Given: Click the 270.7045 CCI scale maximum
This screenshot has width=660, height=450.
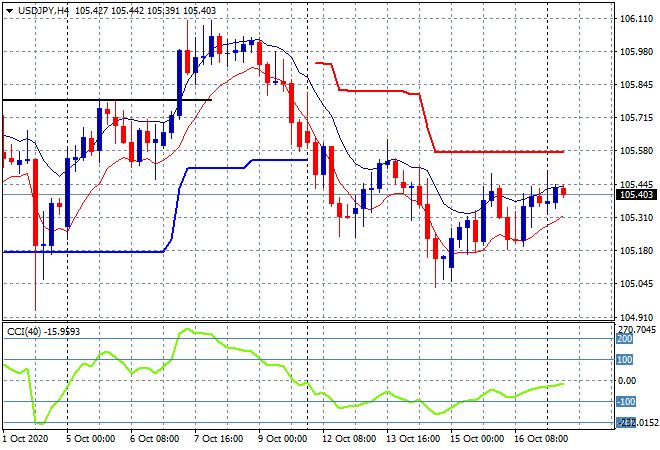Looking at the screenshot, I should [x=636, y=330].
